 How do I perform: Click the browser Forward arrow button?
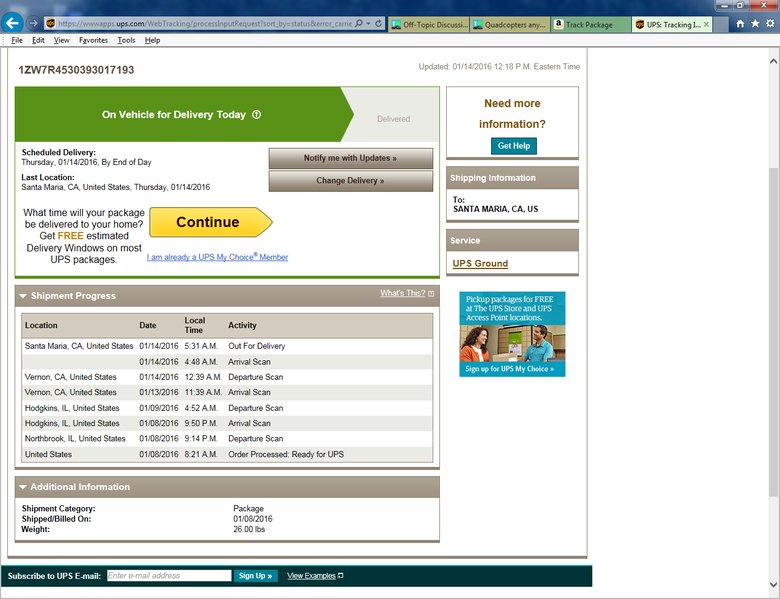point(33,23)
